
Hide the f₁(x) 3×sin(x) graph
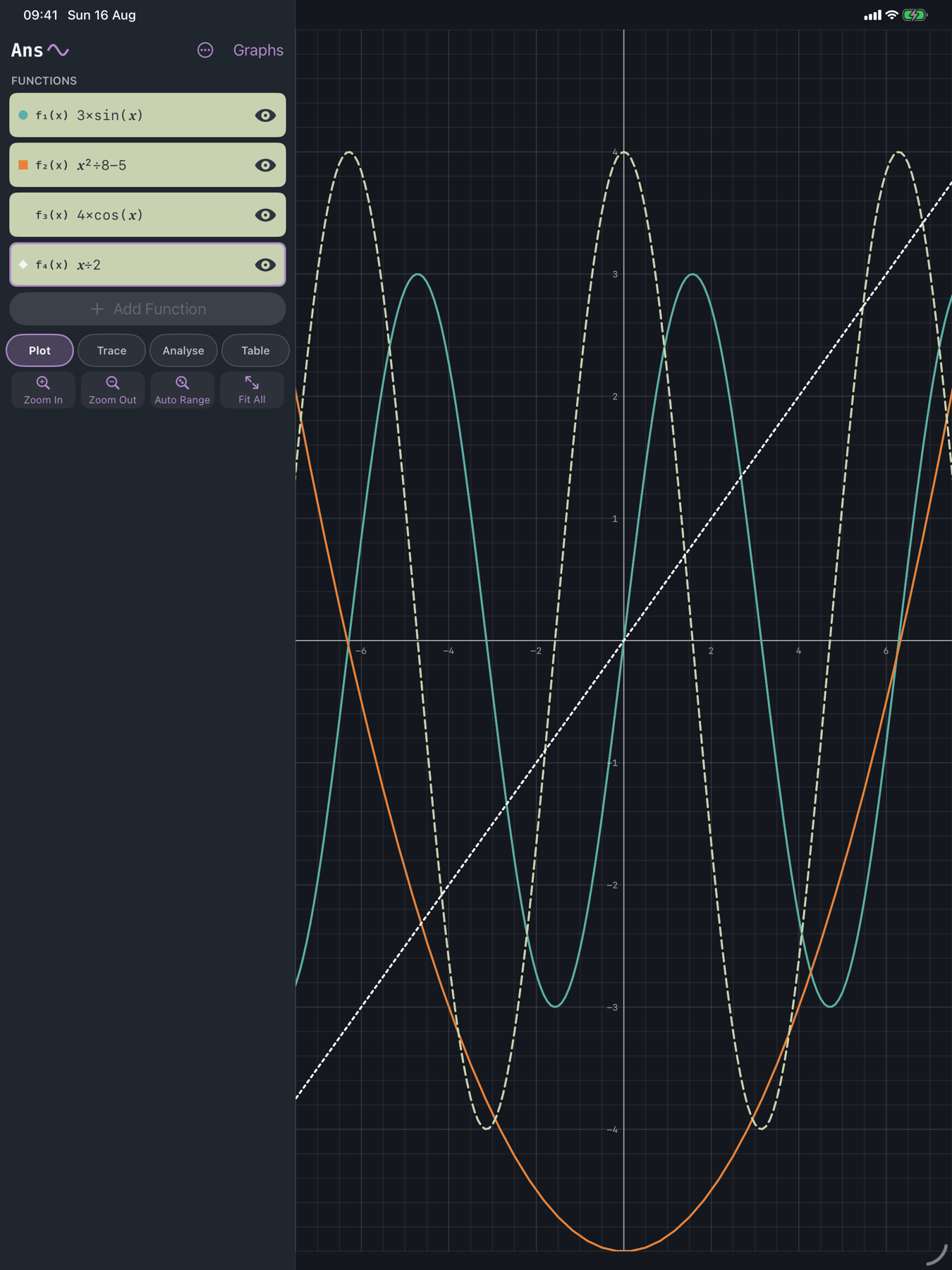tap(265, 115)
